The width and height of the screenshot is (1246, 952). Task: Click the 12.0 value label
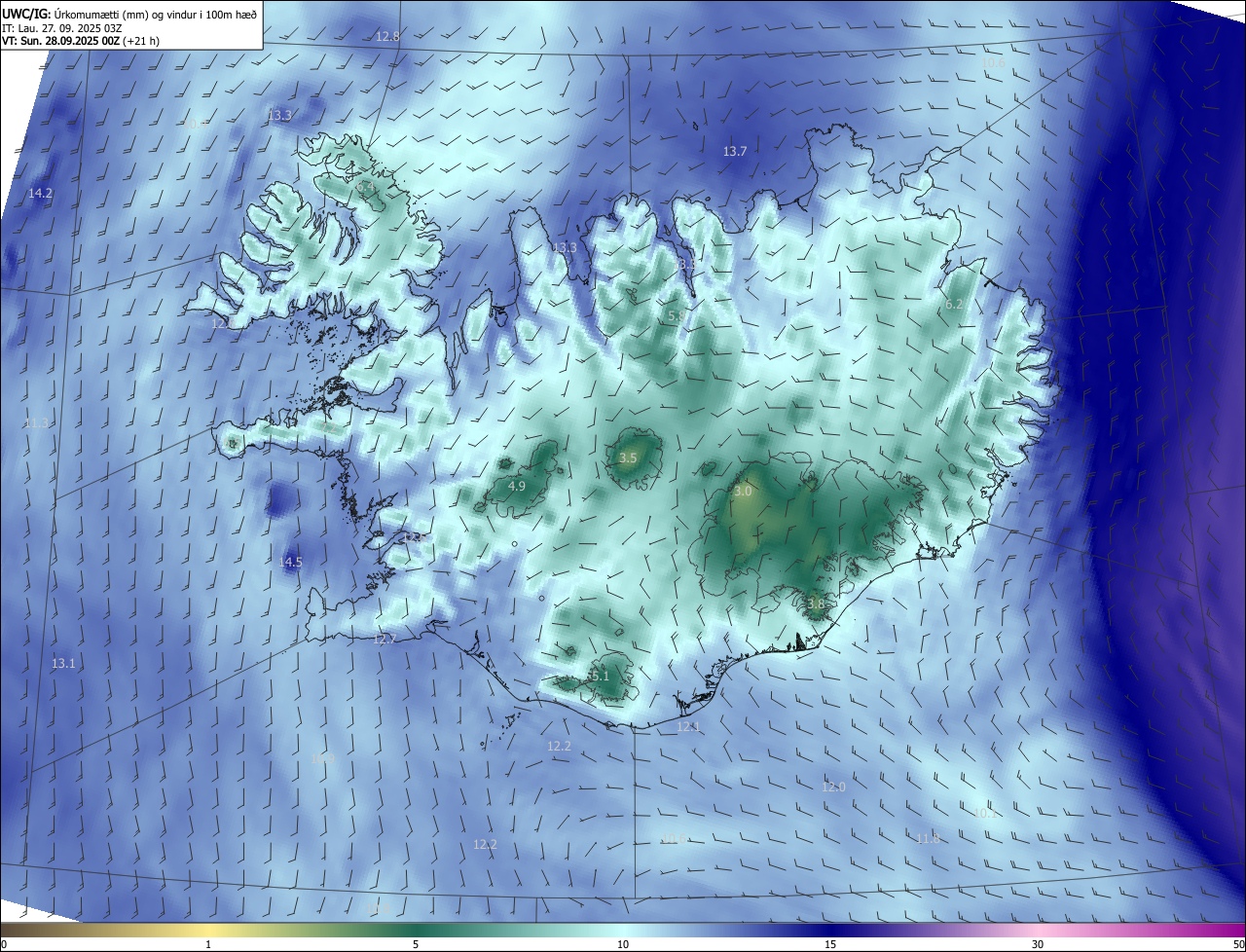(x=833, y=787)
